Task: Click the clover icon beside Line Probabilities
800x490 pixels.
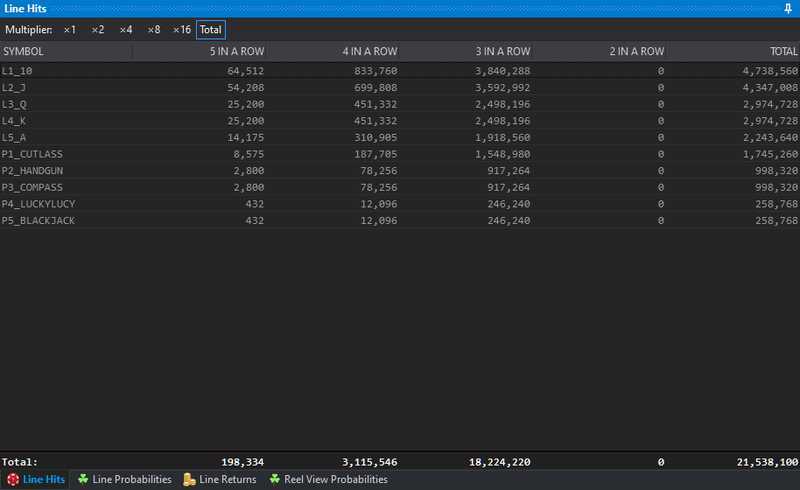Action: (x=83, y=479)
